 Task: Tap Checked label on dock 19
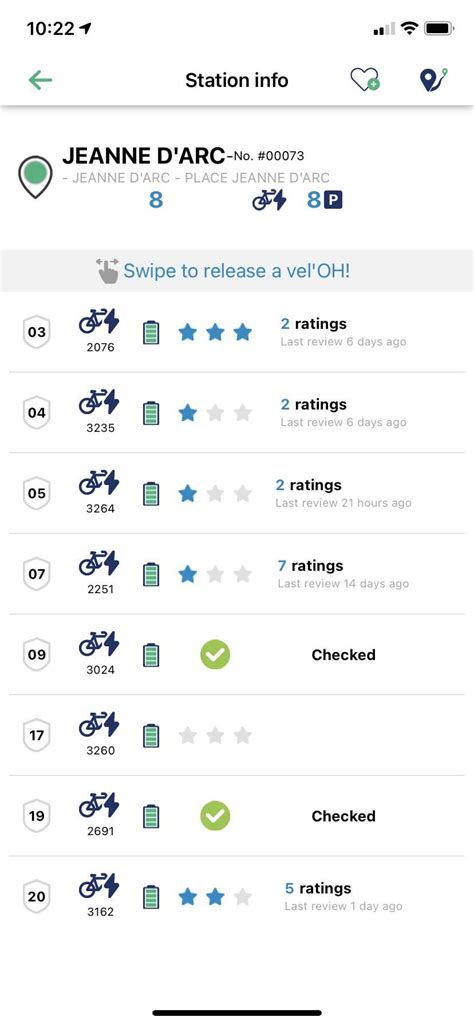(x=343, y=816)
